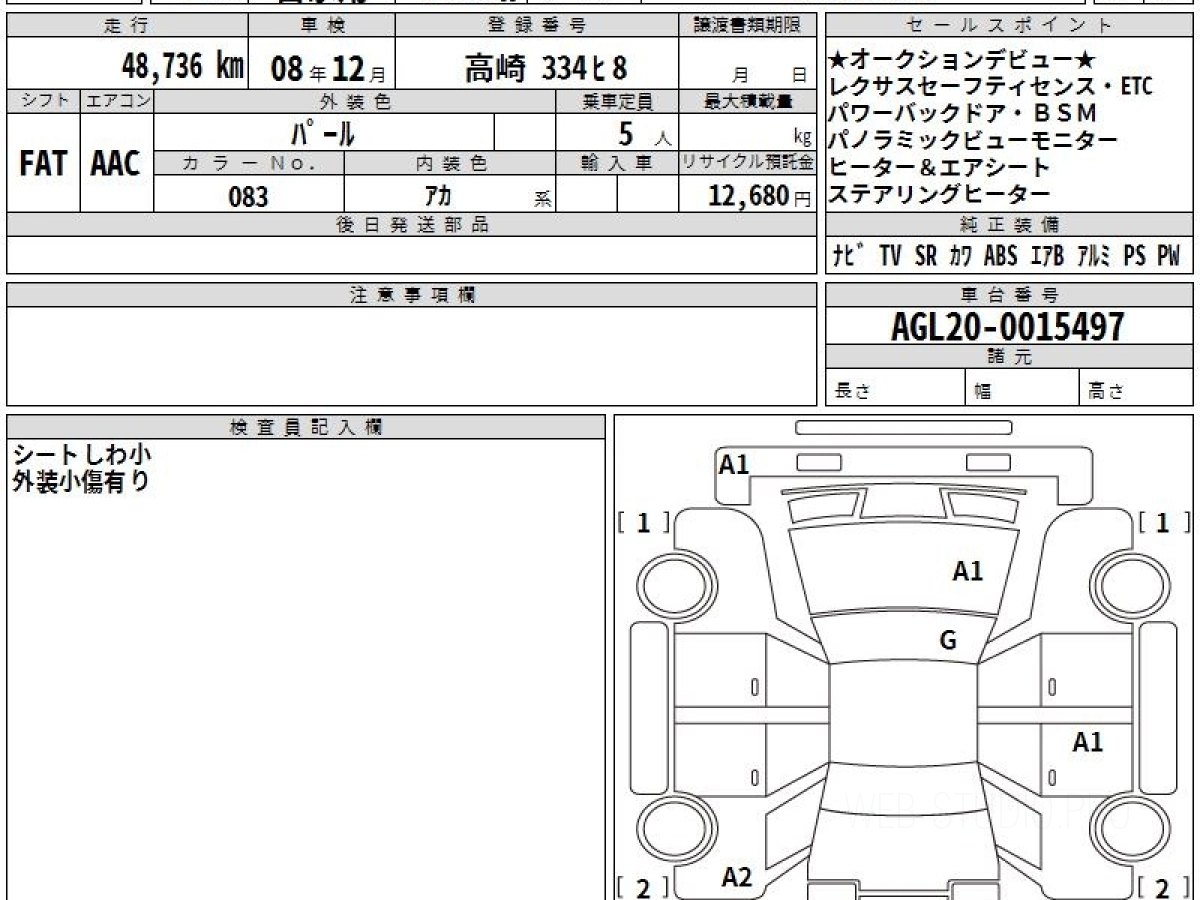Select the カワ leather code
This screenshot has height=900, width=1200.
[x=960, y=256]
